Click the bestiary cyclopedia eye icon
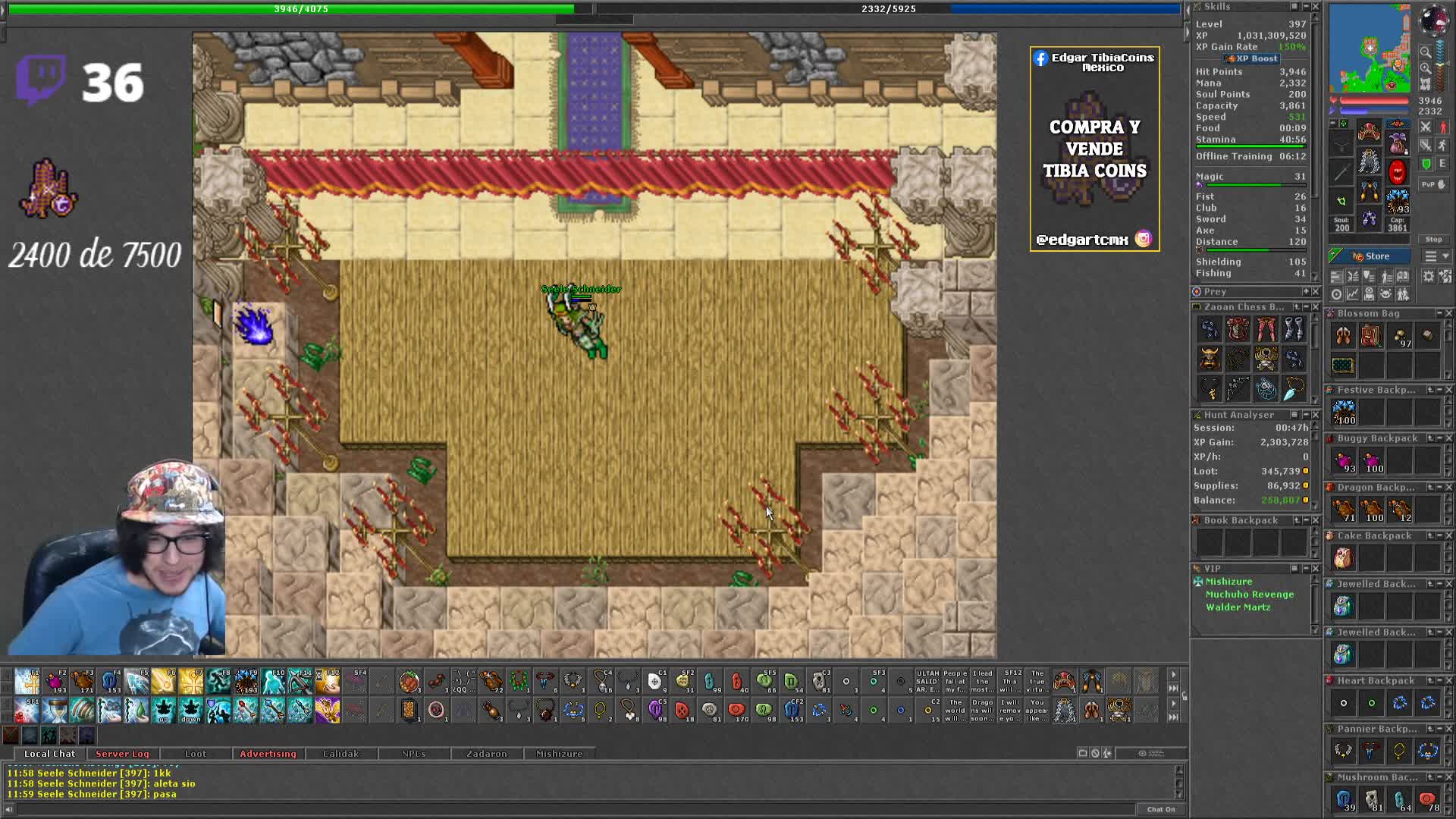1456x819 pixels. 1369,293
